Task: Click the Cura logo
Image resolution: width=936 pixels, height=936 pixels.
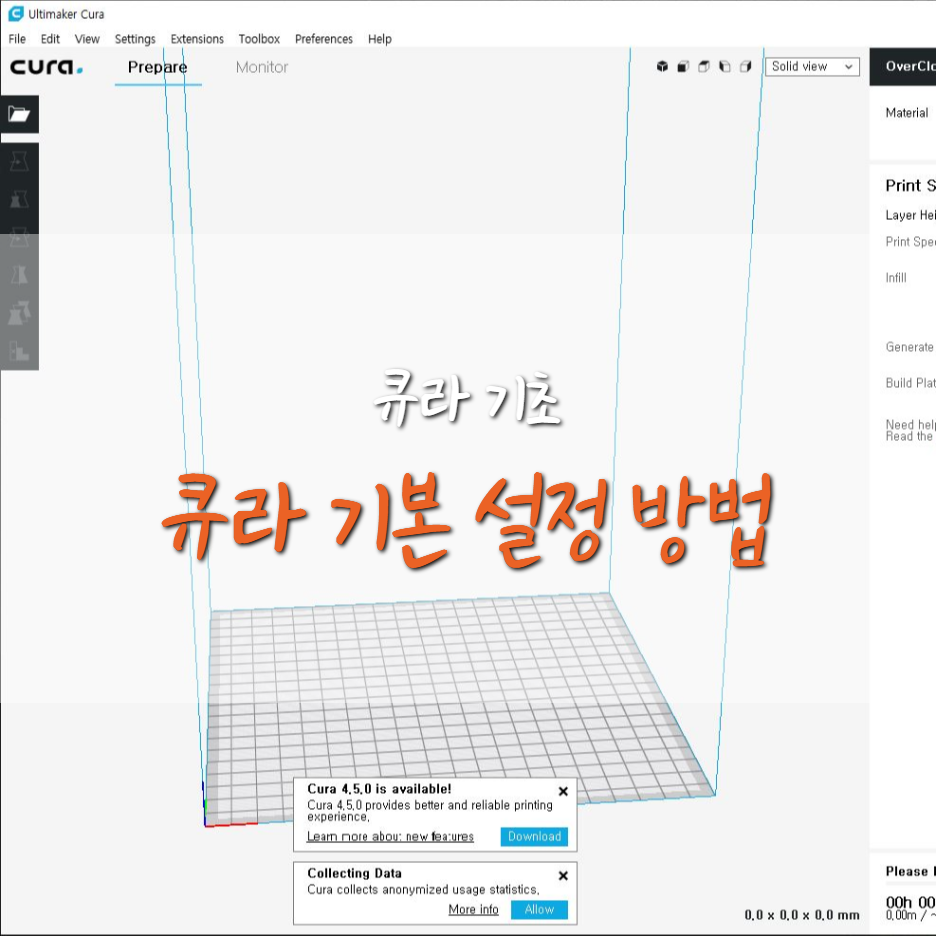Action: click(x=46, y=67)
